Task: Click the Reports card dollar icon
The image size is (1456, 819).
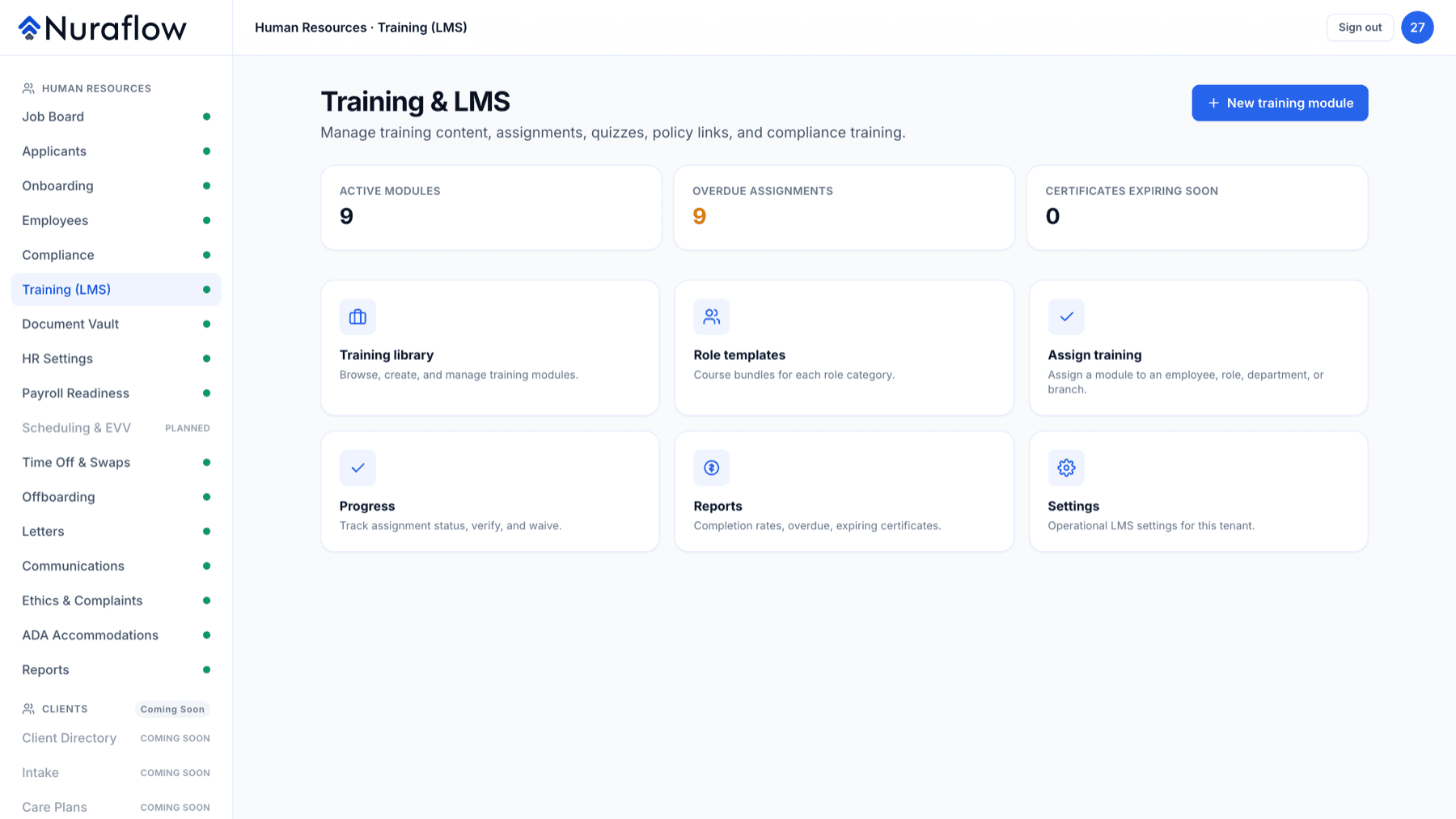Action: pos(712,468)
